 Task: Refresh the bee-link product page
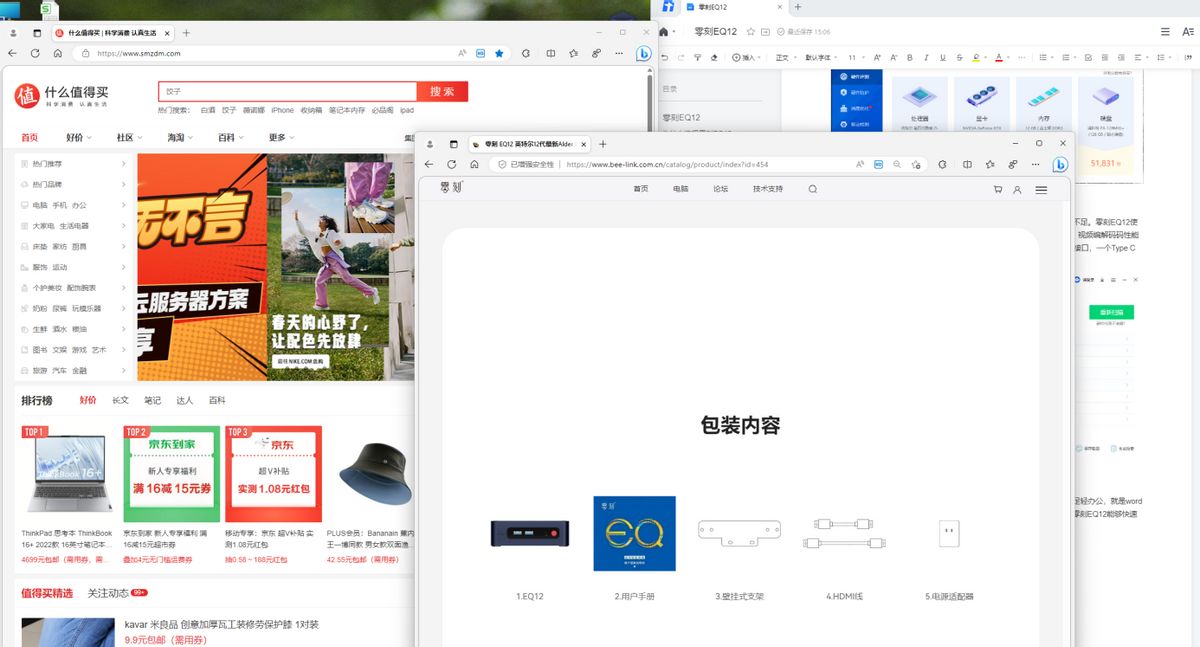[452, 164]
